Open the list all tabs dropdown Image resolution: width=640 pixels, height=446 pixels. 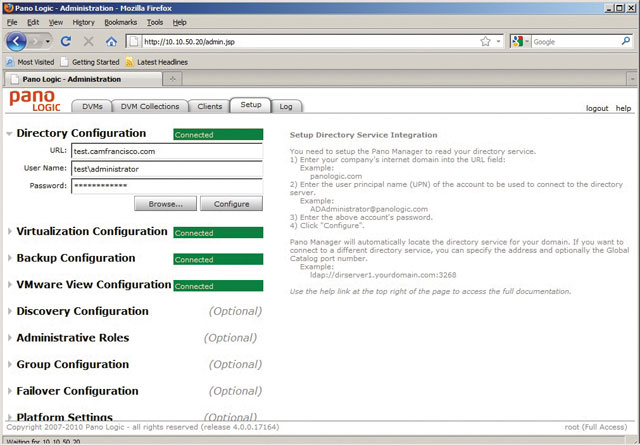(x=632, y=79)
